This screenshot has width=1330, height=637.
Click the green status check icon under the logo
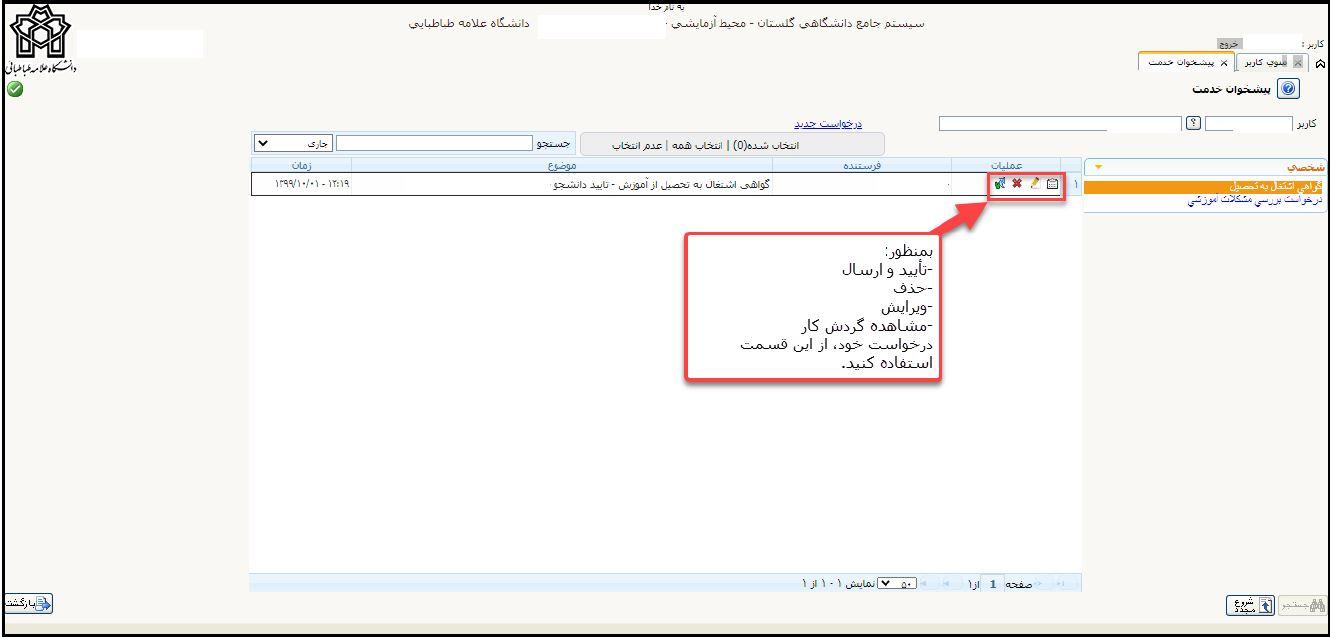point(14,89)
